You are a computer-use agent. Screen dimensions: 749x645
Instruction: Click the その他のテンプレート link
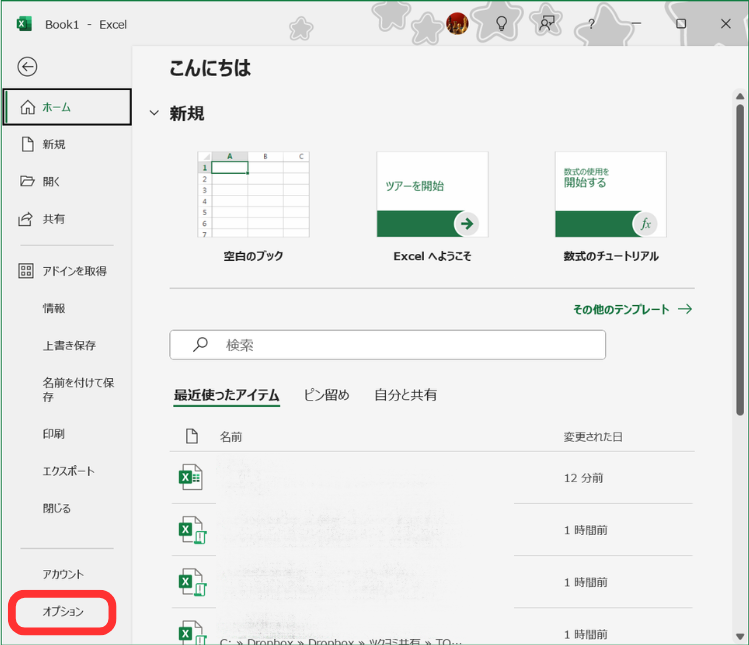632,310
